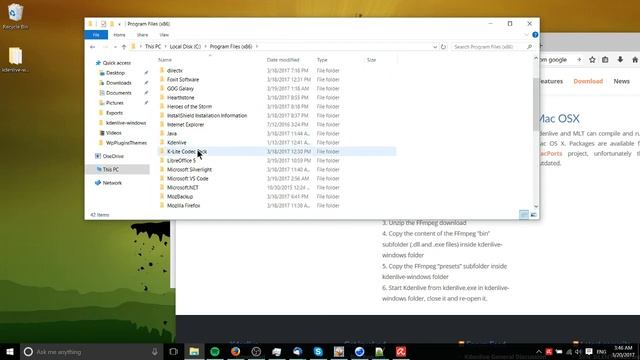Click the taskbar clock and date
The height and width of the screenshot is (360, 640).
pyautogui.click(x=623, y=351)
